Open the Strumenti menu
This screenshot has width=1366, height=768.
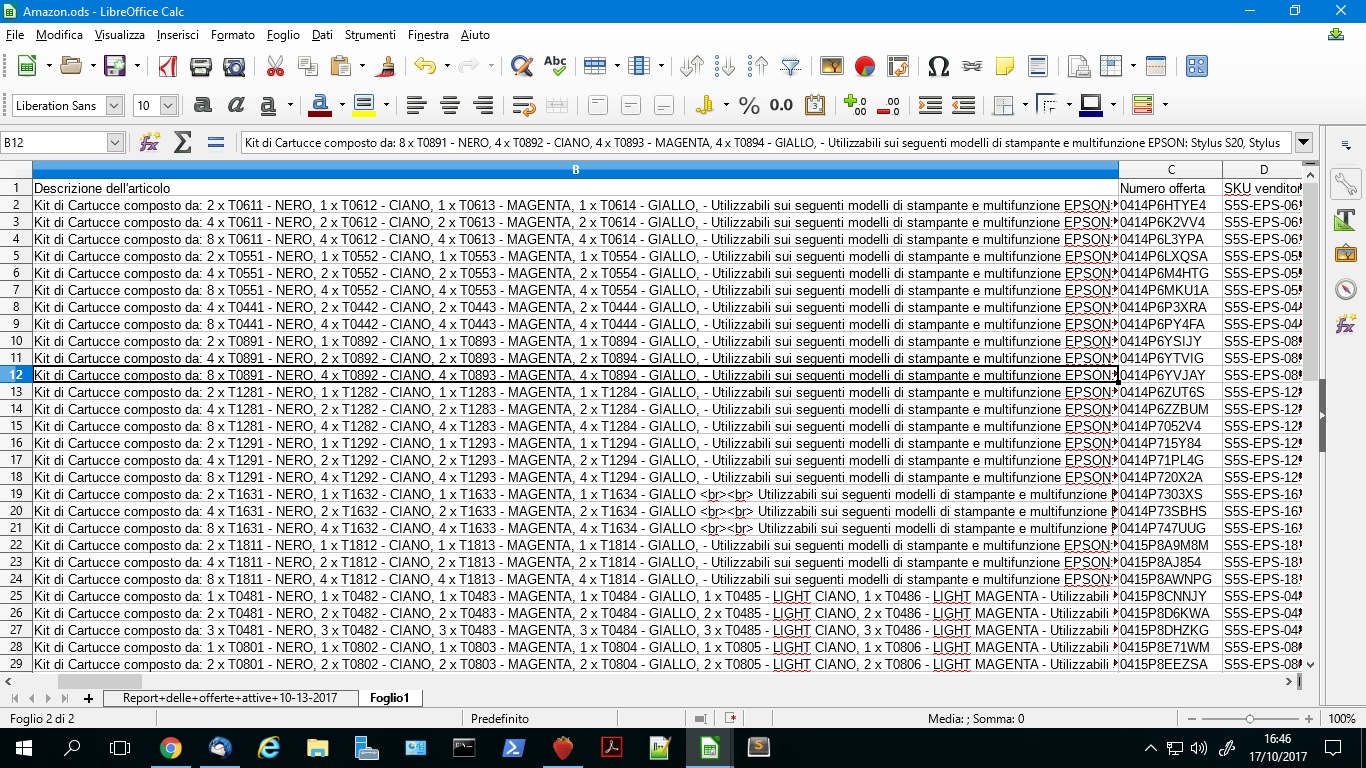[x=370, y=34]
